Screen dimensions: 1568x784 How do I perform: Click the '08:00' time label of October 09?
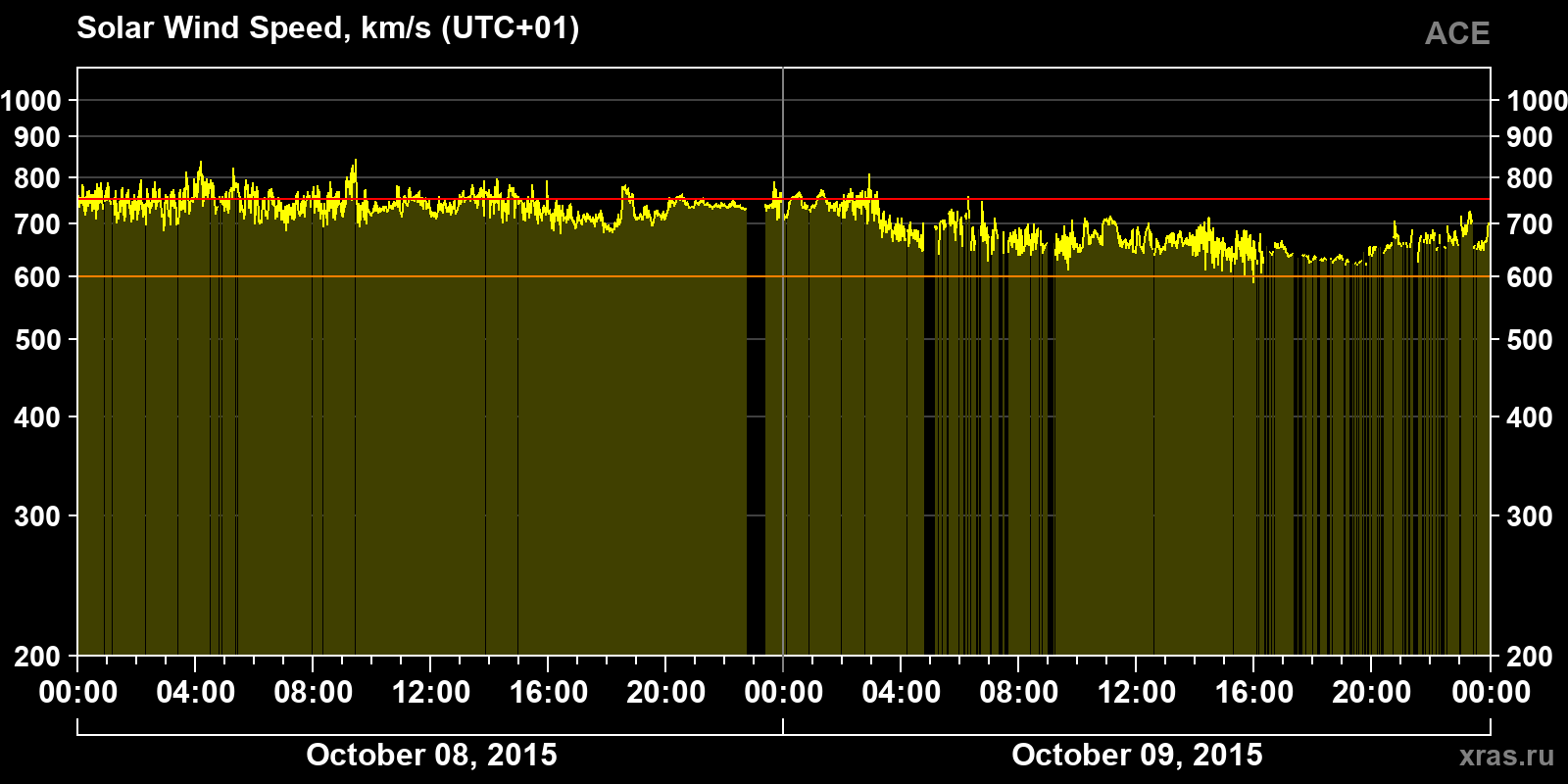pos(1019,693)
